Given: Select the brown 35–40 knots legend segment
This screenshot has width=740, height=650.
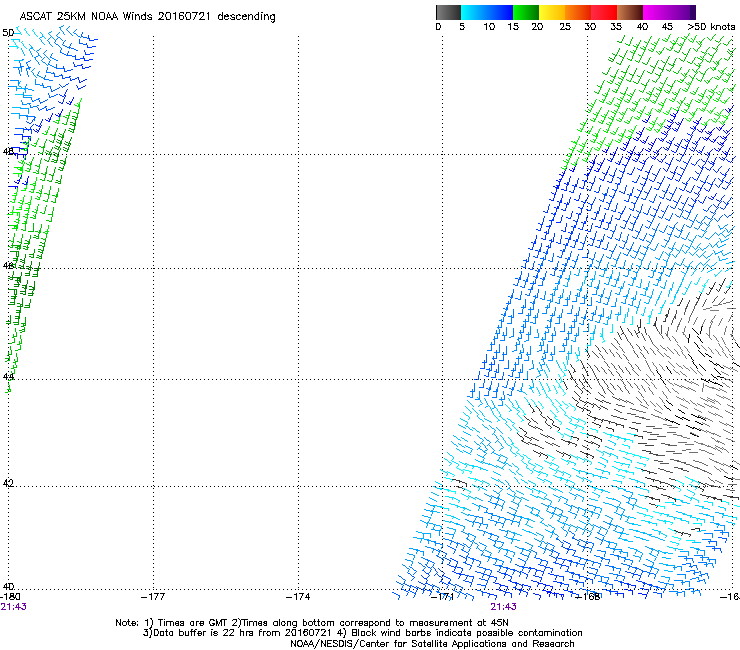Looking at the screenshot, I should [x=630, y=12].
